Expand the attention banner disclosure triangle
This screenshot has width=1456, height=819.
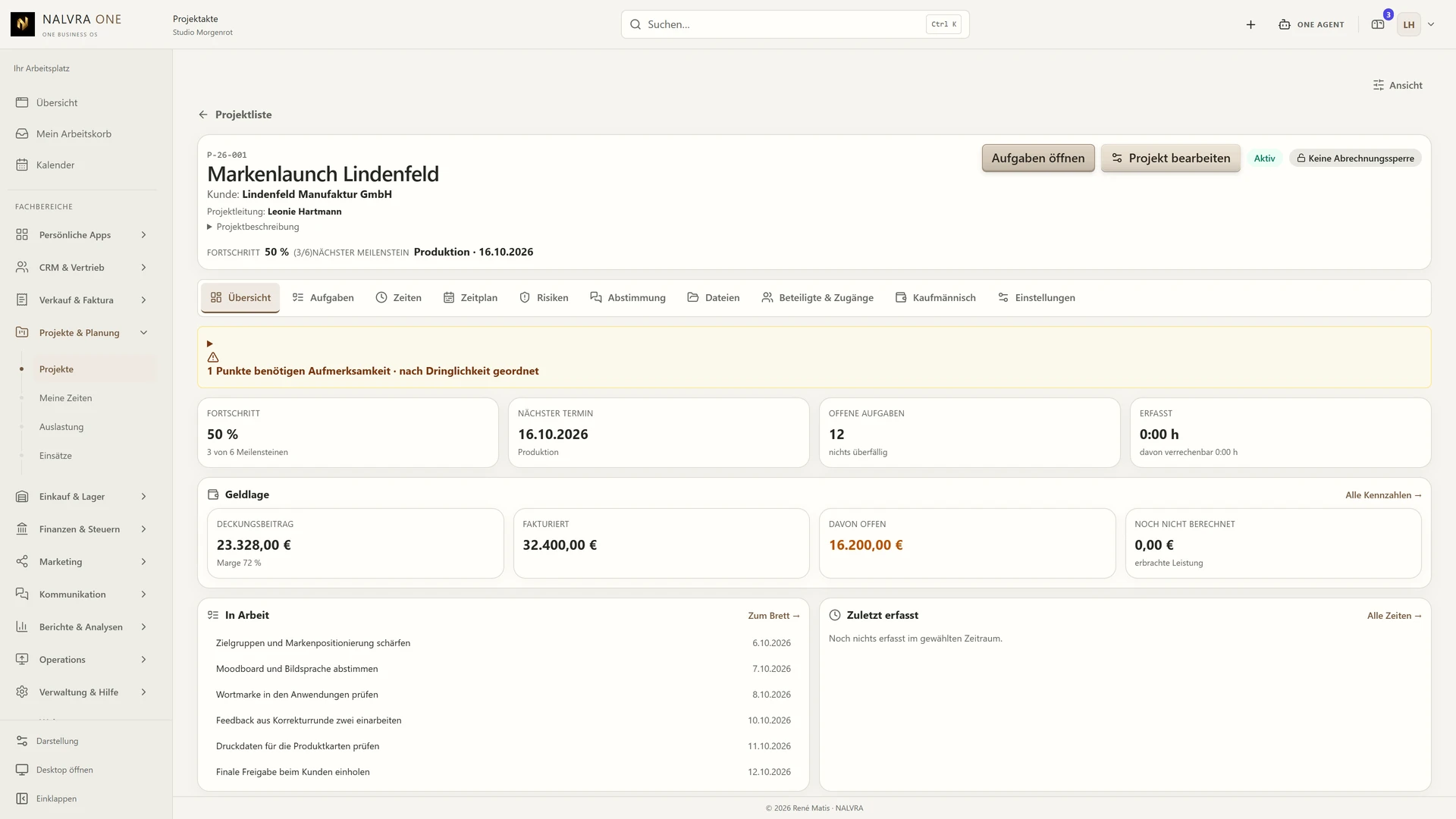pyautogui.click(x=210, y=344)
